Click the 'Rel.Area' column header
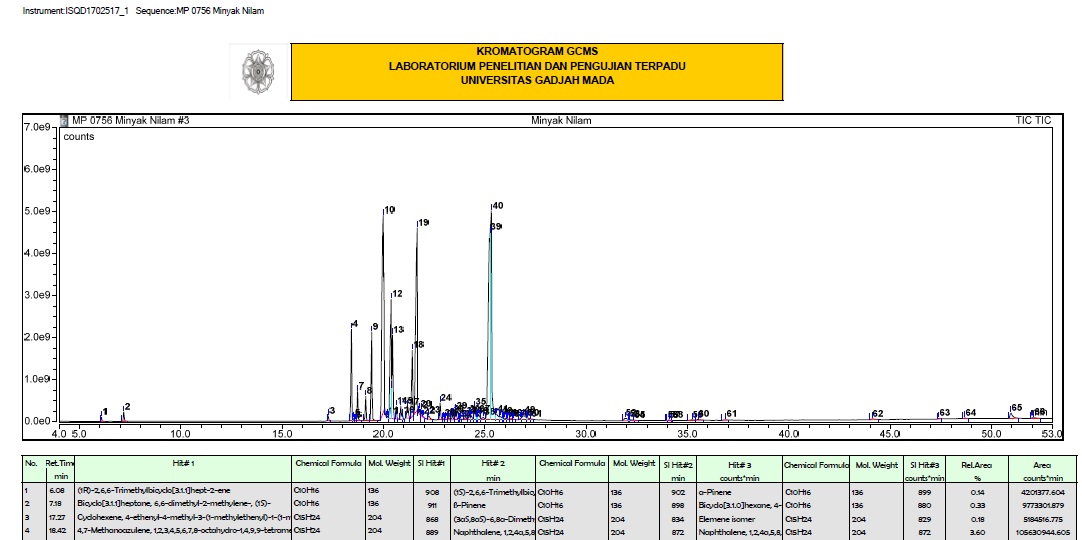1082x540 pixels. pyautogui.click(x=976, y=465)
